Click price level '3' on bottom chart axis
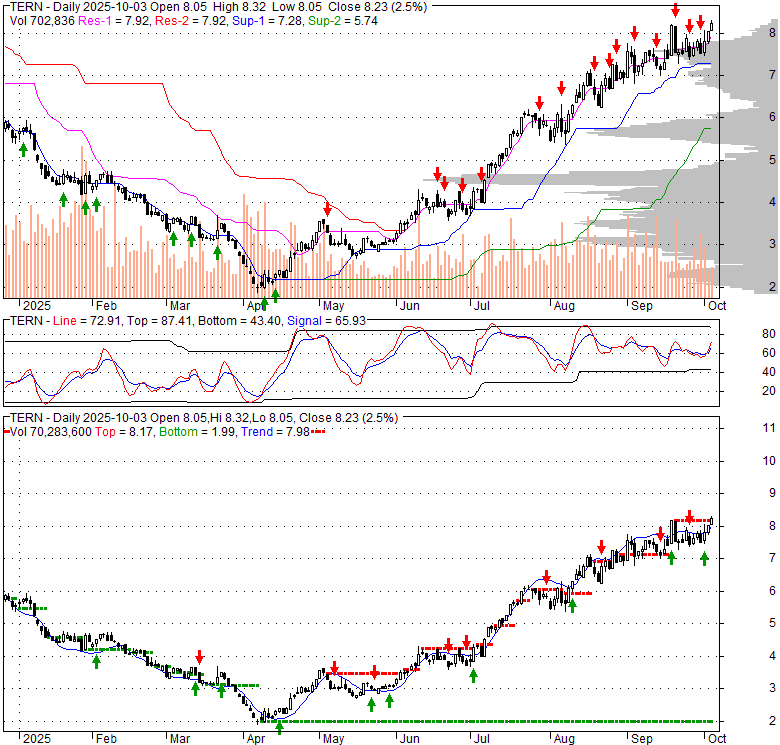780x745 pixels. (x=772, y=688)
